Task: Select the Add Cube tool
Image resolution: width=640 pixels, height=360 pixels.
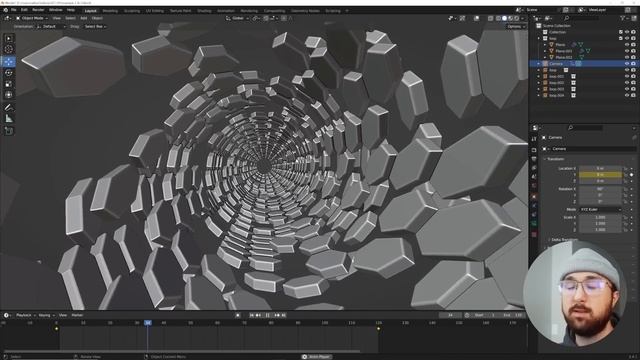Action: pyautogui.click(x=9, y=131)
